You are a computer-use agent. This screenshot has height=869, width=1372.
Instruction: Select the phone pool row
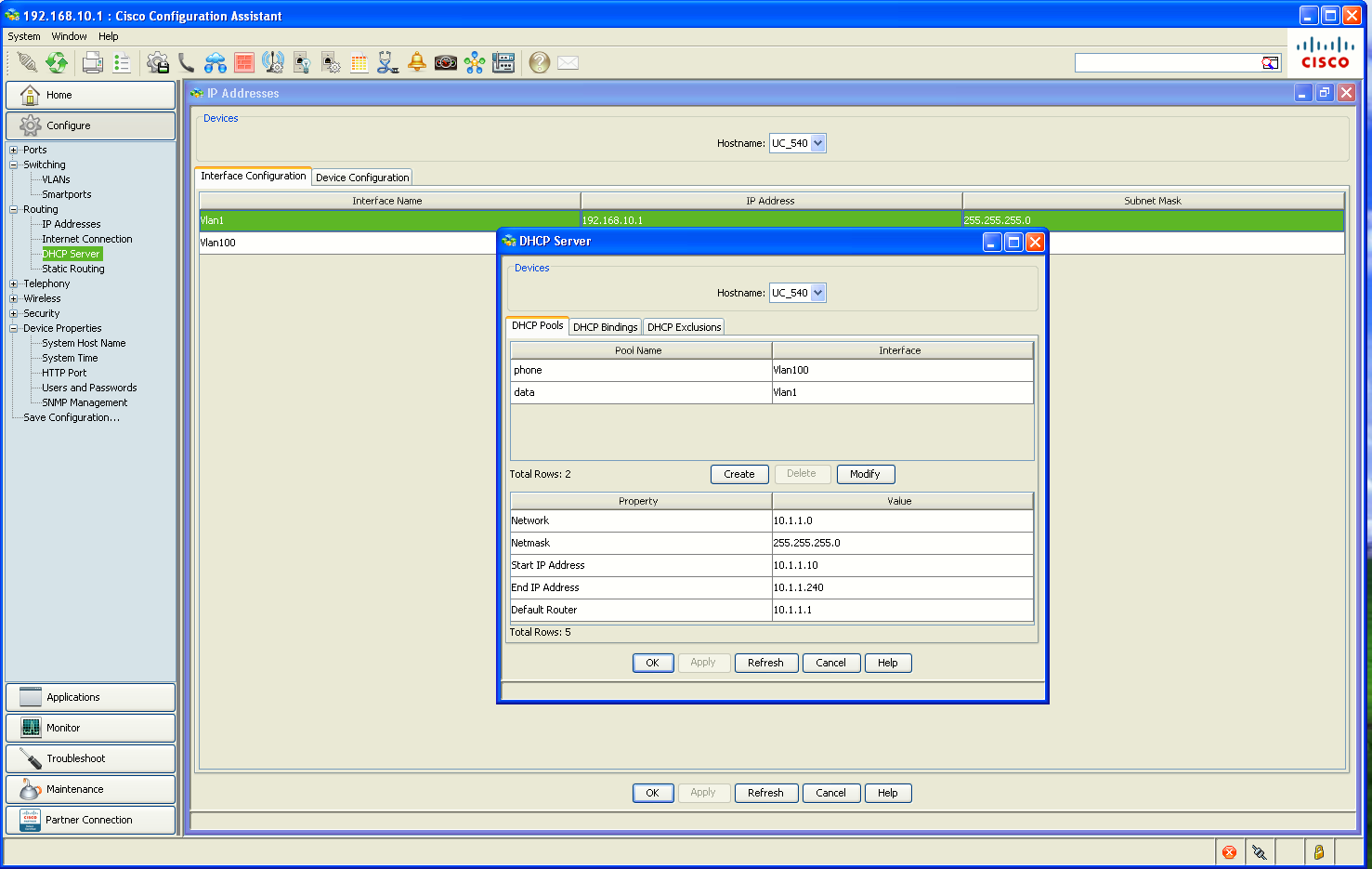coord(772,370)
